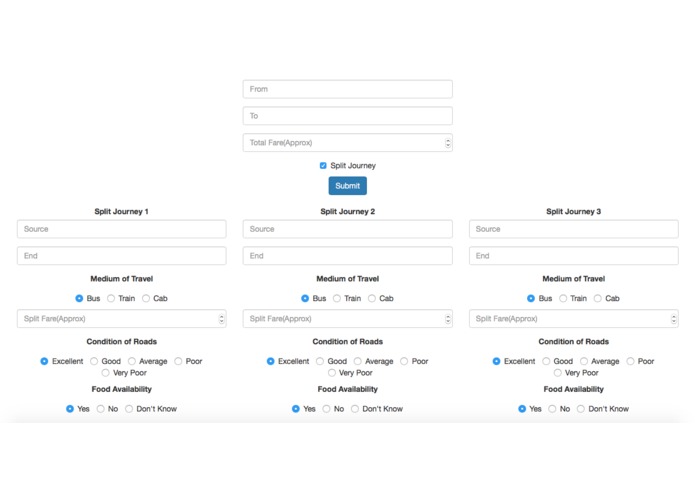
Task: Click End field in Split Journey 2
Action: coord(348,256)
